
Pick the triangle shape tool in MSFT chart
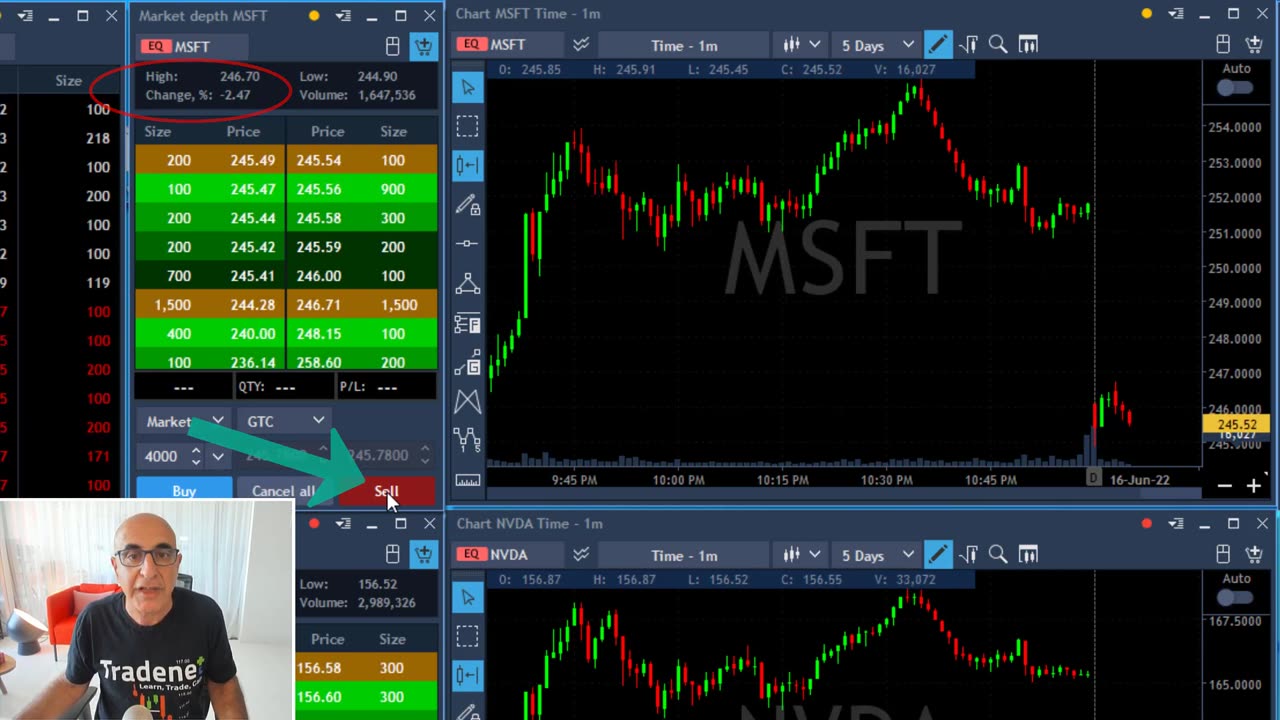[467, 284]
